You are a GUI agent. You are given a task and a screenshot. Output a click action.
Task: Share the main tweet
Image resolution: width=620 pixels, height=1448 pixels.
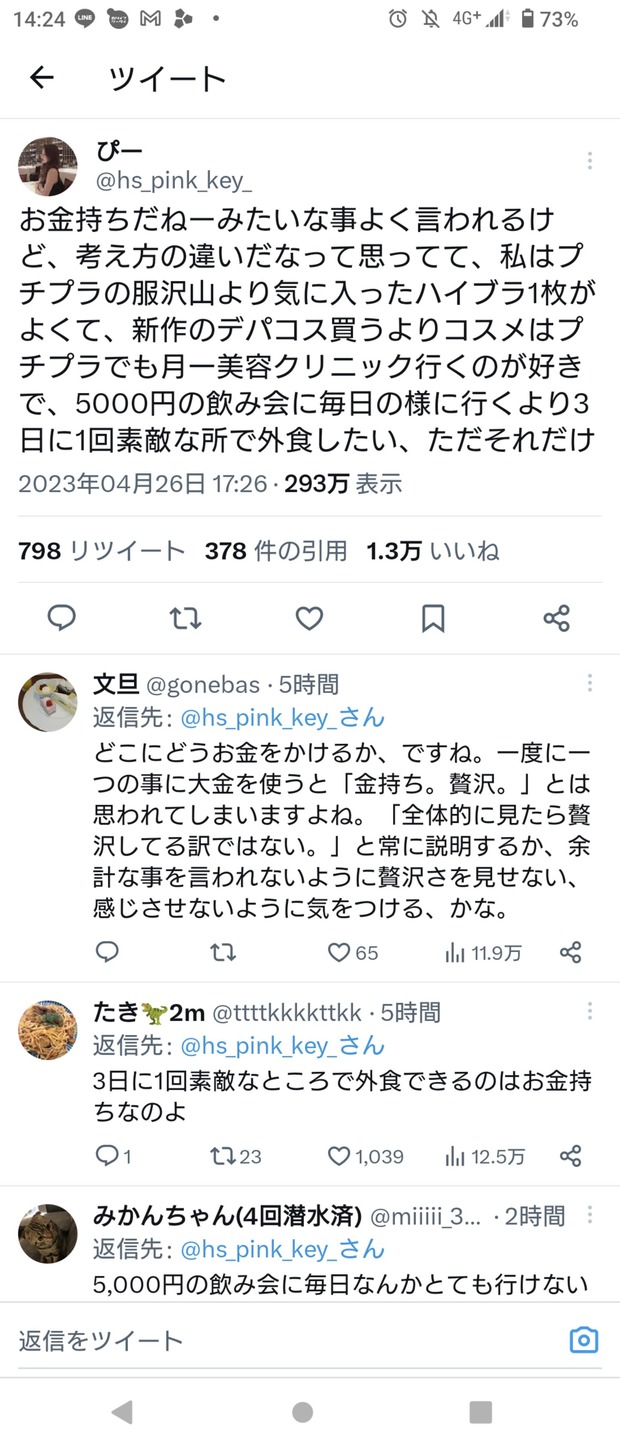pyautogui.click(x=556, y=618)
